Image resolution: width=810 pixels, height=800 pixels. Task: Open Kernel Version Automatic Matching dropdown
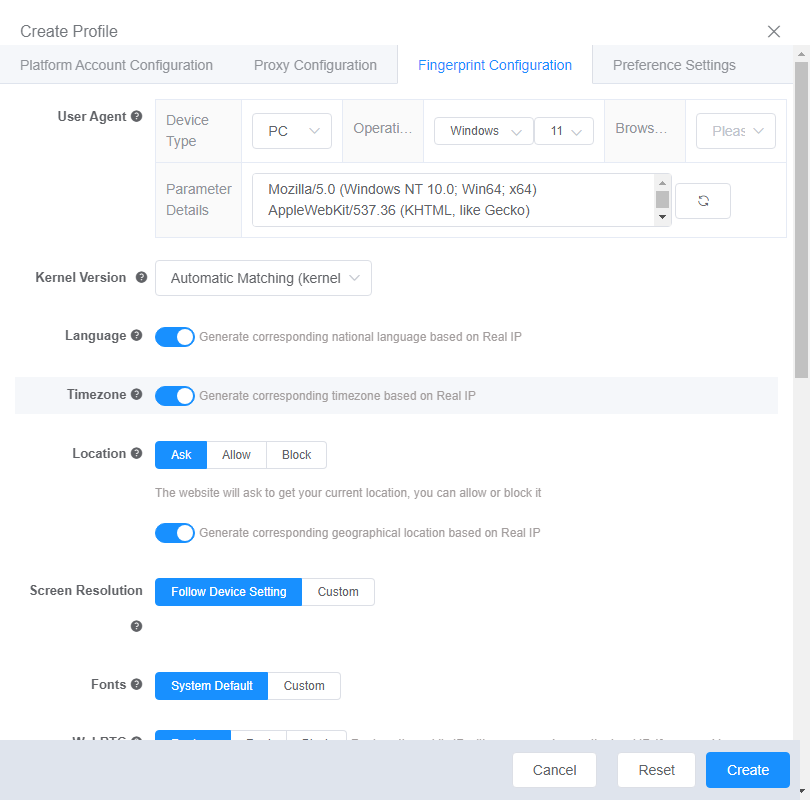click(263, 278)
